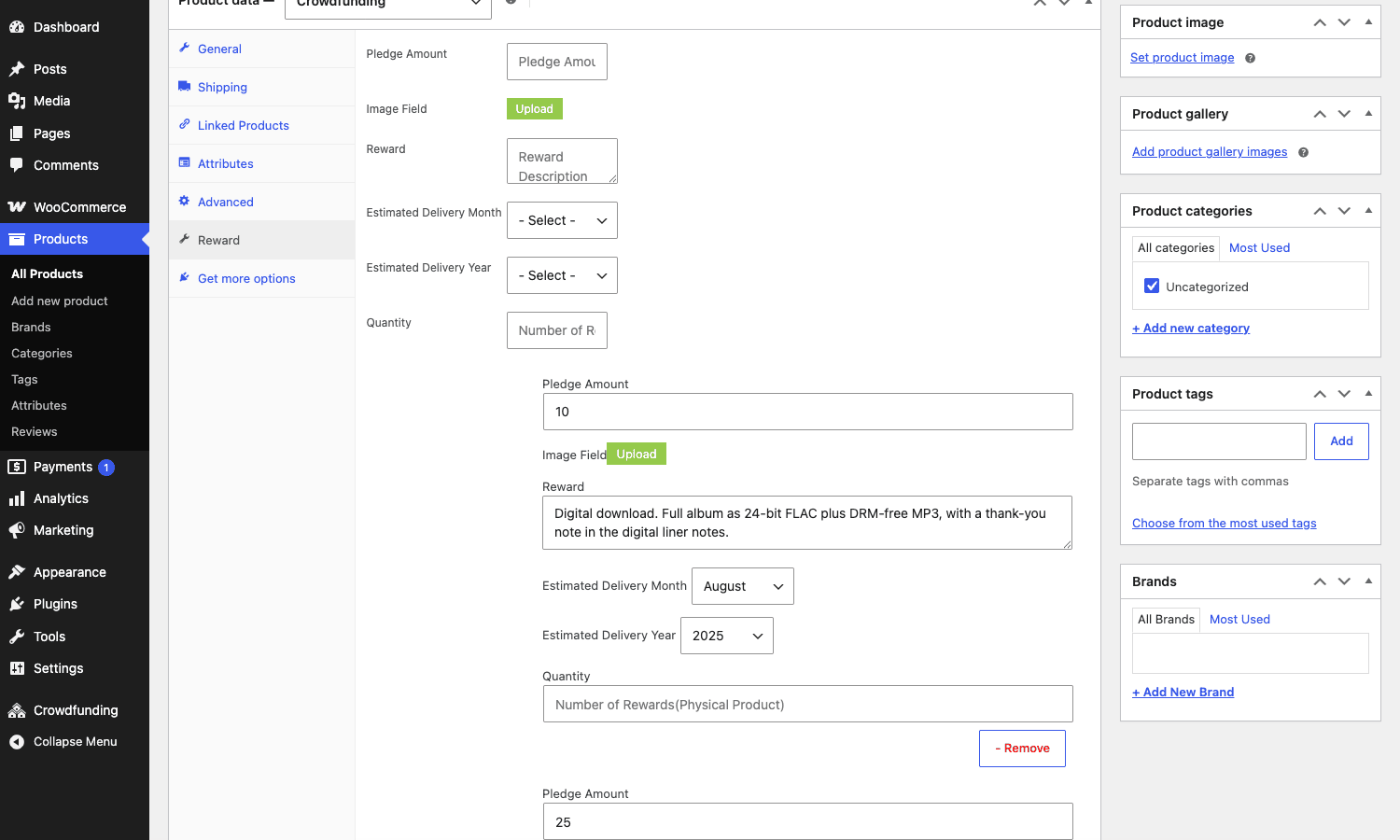The height and width of the screenshot is (840, 1400).
Task: Click the Pledge Amount field containing 10
Action: pyautogui.click(x=808, y=412)
